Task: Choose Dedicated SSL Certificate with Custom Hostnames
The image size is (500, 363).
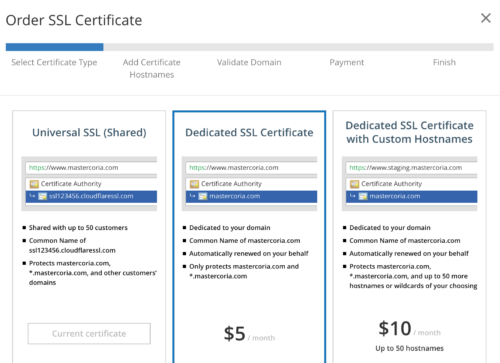Action: pos(409,132)
